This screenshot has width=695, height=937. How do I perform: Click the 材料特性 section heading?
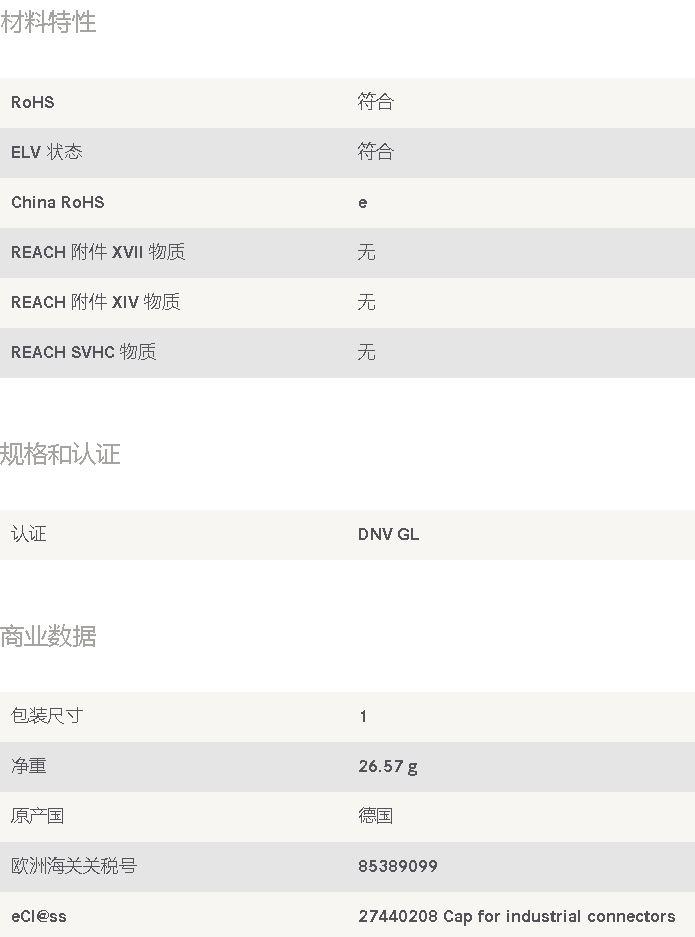(x=48, y=23)
